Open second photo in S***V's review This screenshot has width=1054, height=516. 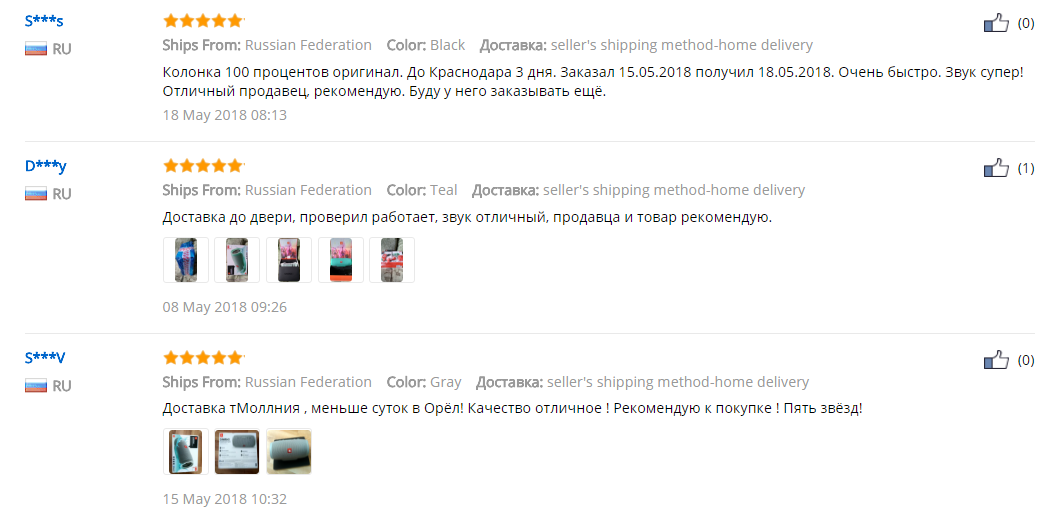coord(237,452)
